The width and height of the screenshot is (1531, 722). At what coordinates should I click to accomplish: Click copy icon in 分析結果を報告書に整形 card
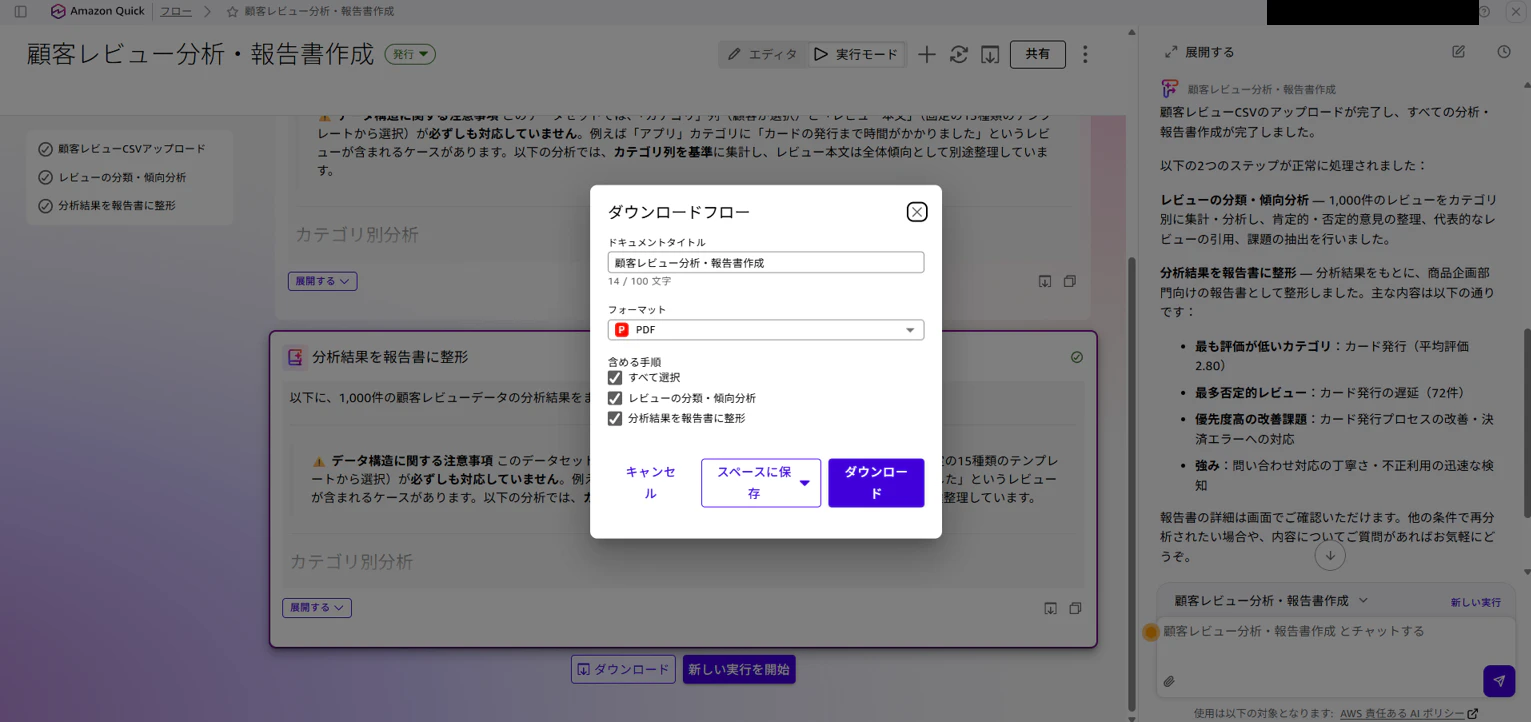tap(1075, 608)
